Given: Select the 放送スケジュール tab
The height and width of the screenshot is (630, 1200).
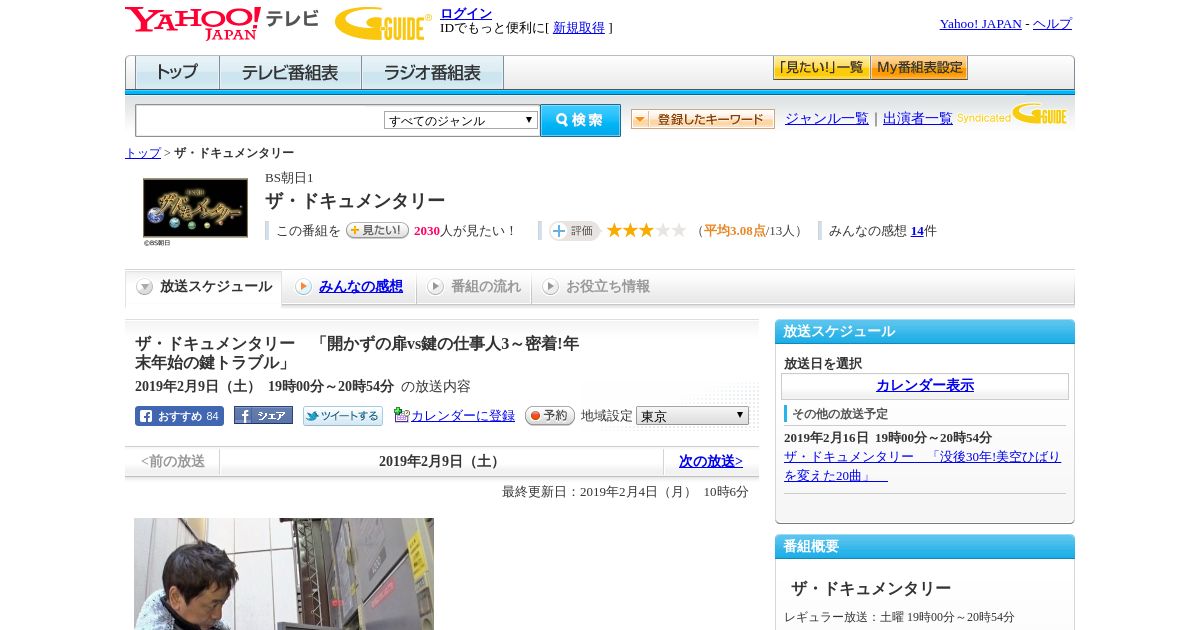Looking at the screenshot, I should (204, 287).
